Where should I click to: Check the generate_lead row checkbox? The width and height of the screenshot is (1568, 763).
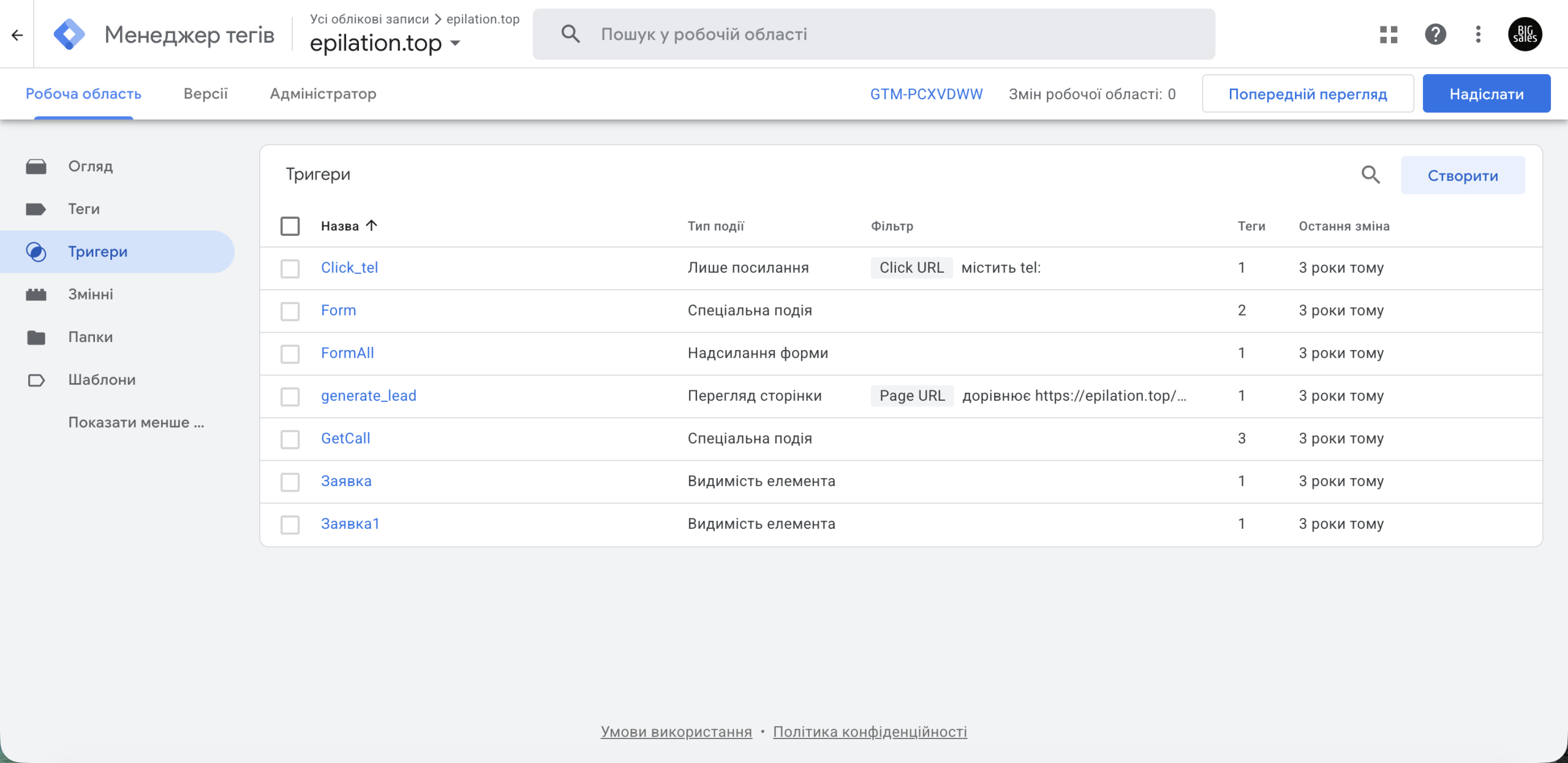pyautogui.click(x=290, y=397)
